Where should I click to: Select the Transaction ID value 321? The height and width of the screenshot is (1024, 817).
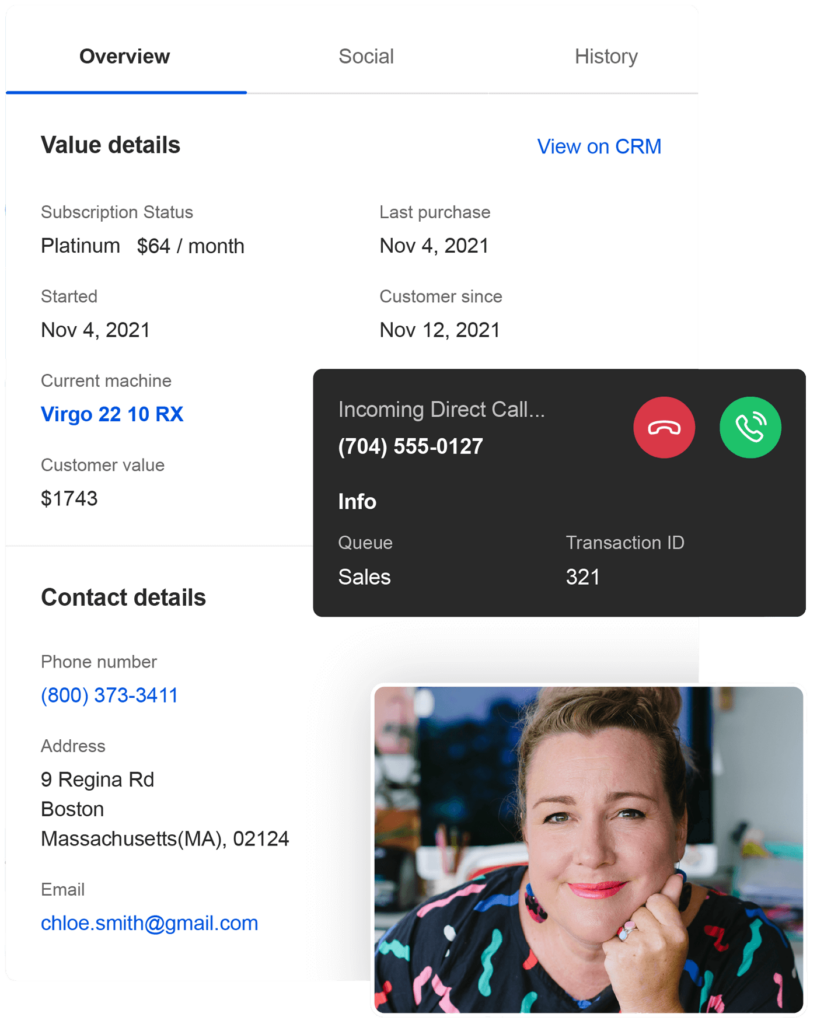582,577
